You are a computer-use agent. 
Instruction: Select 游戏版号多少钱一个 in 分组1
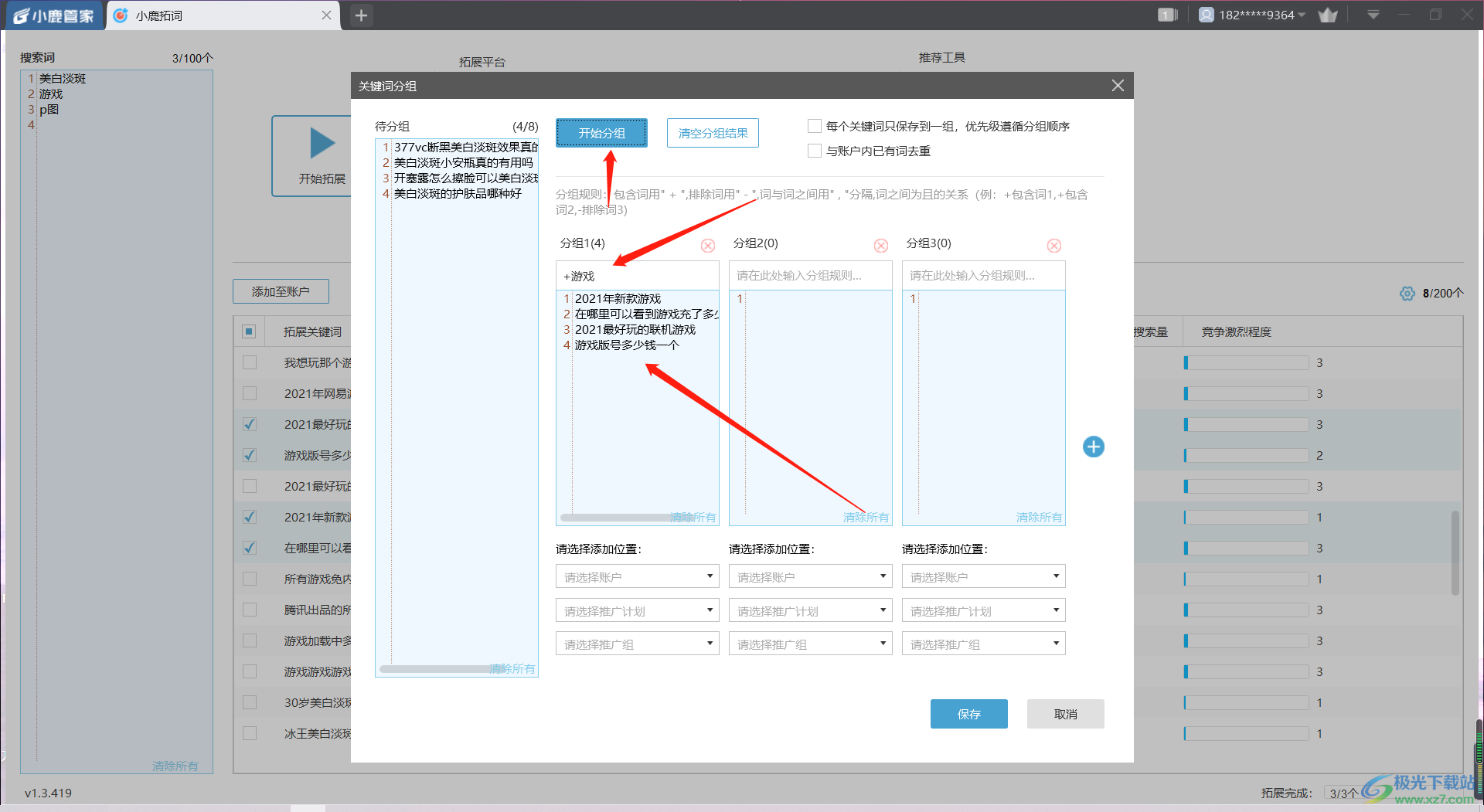(627, 345)
